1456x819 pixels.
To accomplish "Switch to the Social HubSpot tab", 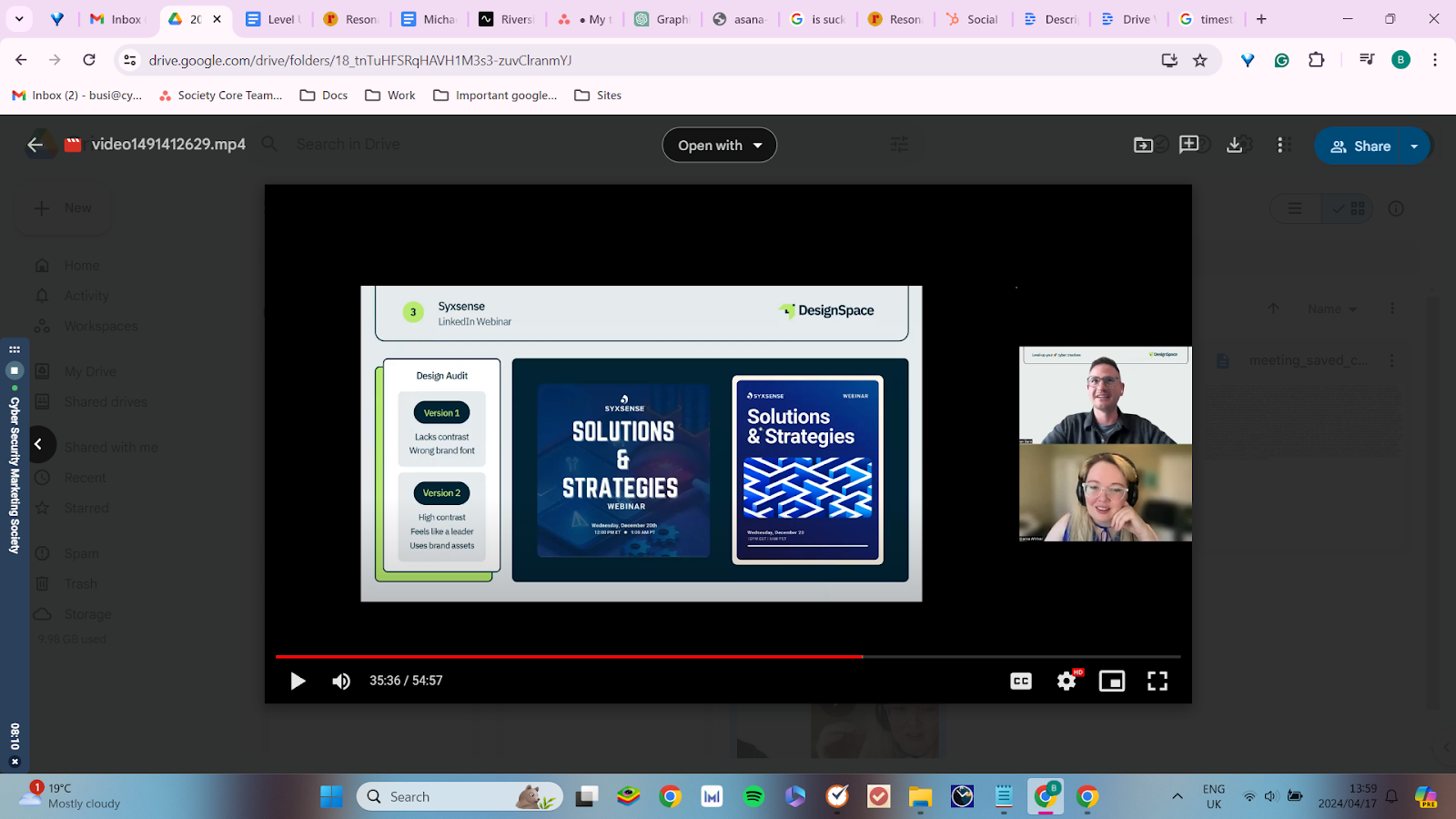I will [974, 19].
